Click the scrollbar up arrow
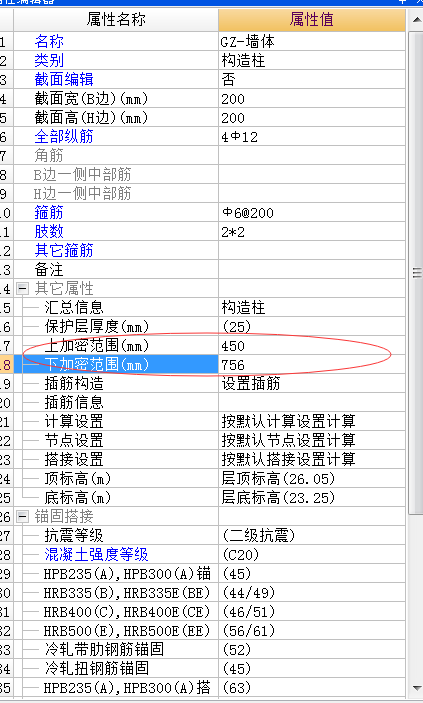Screen dimensions: 423x703 point(415,20)
